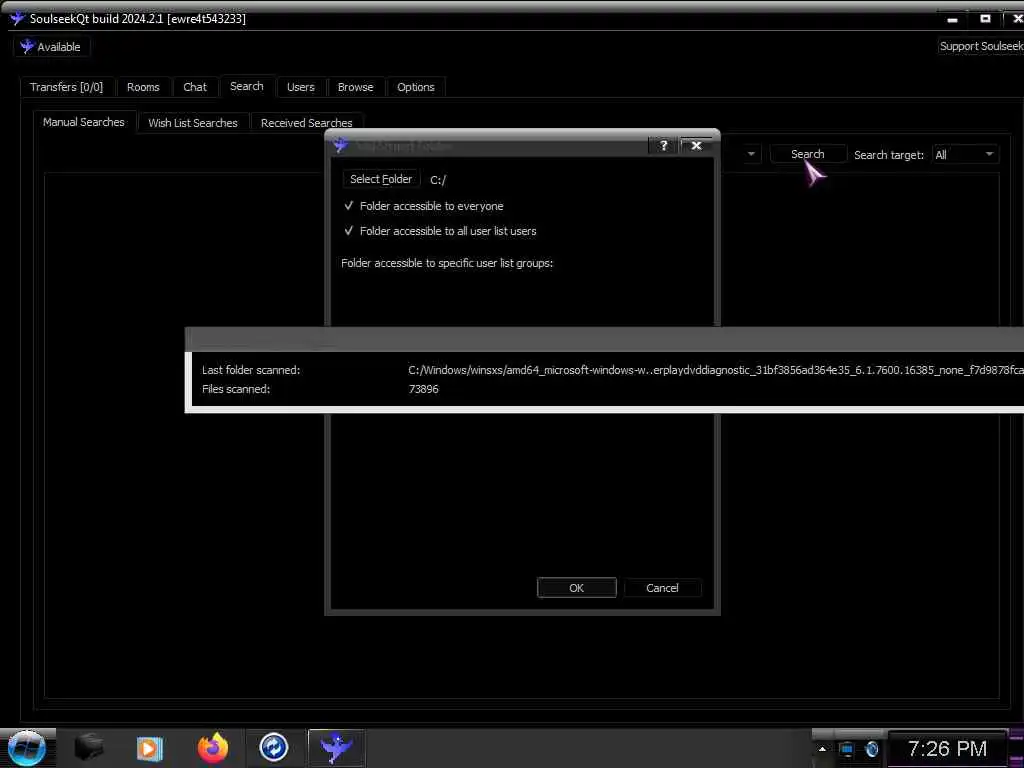Close the share folder dialog
This screenshot has width=1024, height=768.
tap(696, 146)
